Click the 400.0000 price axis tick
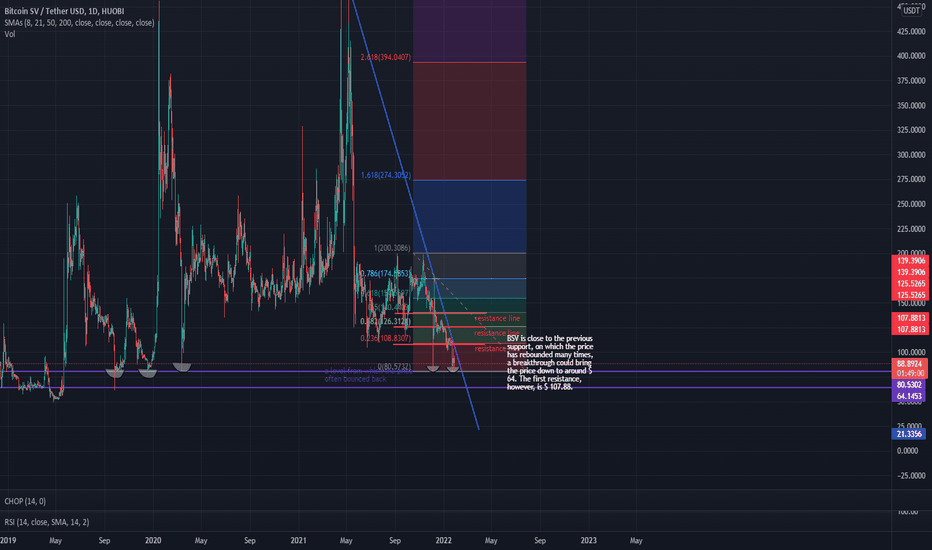The width and height of the screenshot is (932, 550). point(911,56)
